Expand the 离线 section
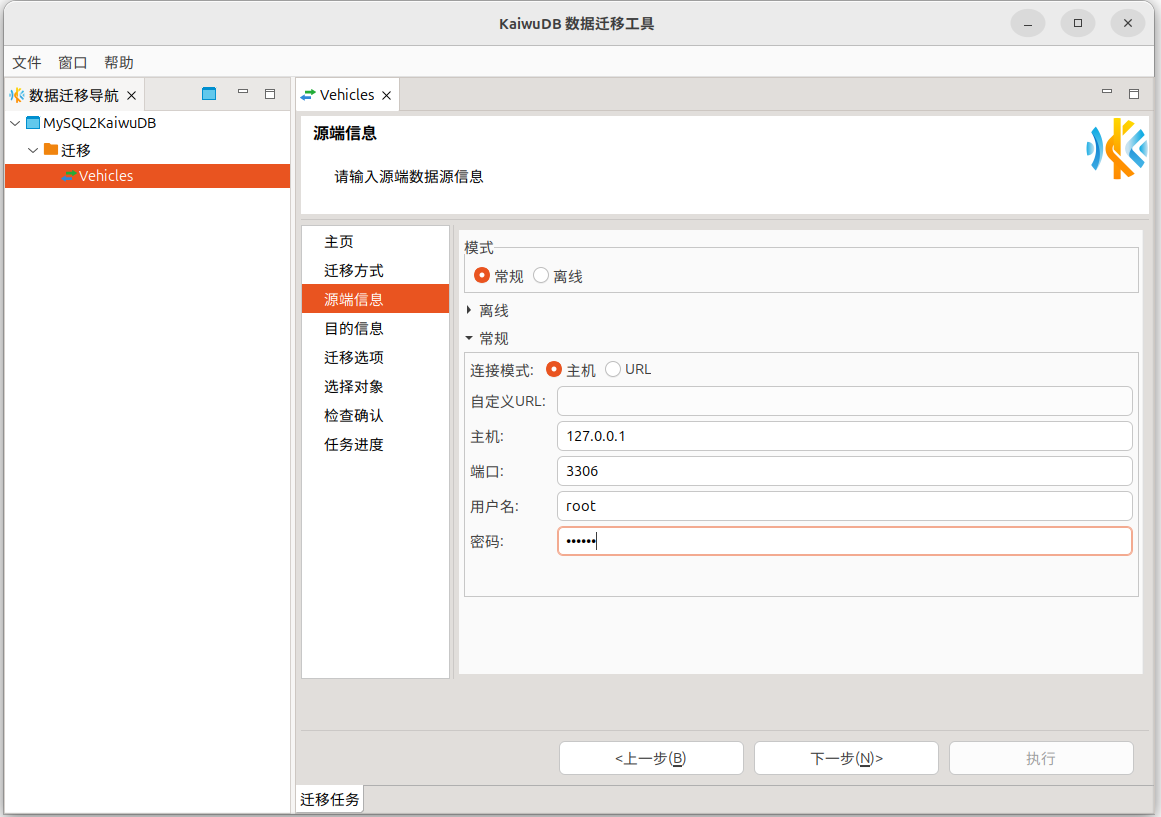The height and width of the screenshot is (817, 1161). tap(469, 311)
